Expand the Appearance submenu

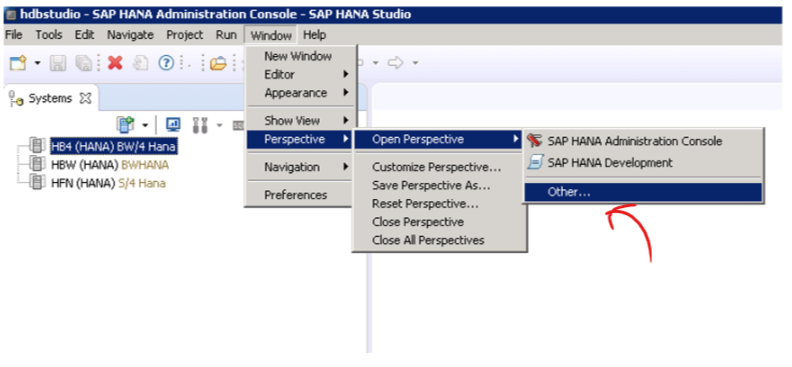coord(301,93)
